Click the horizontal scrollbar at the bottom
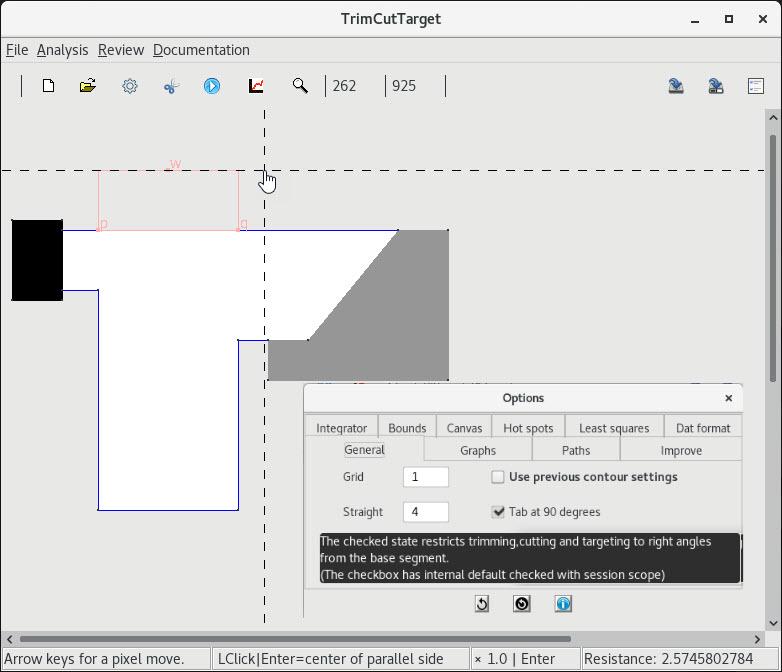This screenshot has height=672, width=782. click(x=295, y=638)
